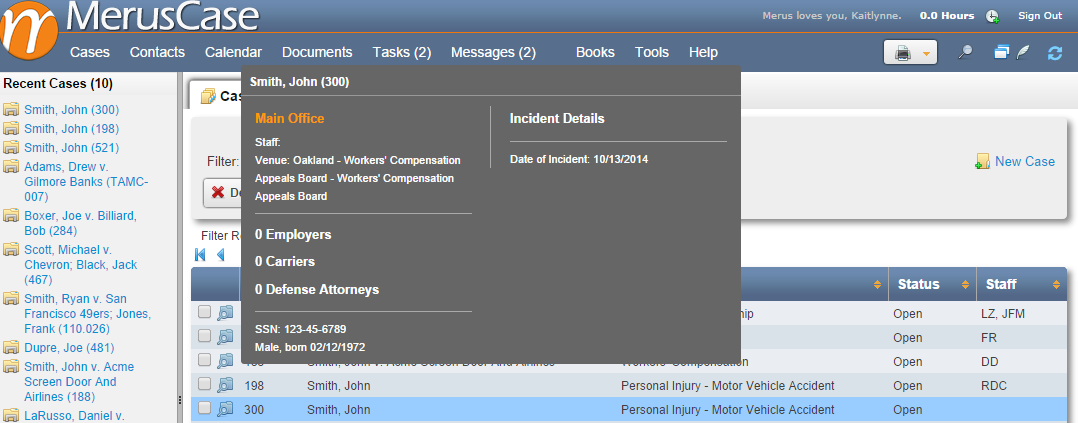Preview case in row with staff FR
This screenshot has width=1078, height=423.
[225, 337]
